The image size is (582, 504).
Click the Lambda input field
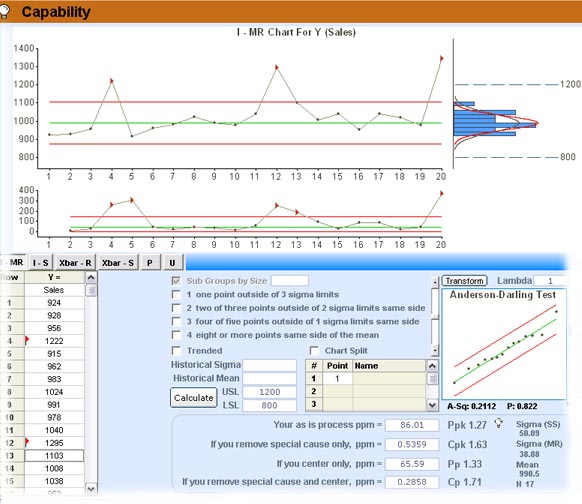coord(550,281)
